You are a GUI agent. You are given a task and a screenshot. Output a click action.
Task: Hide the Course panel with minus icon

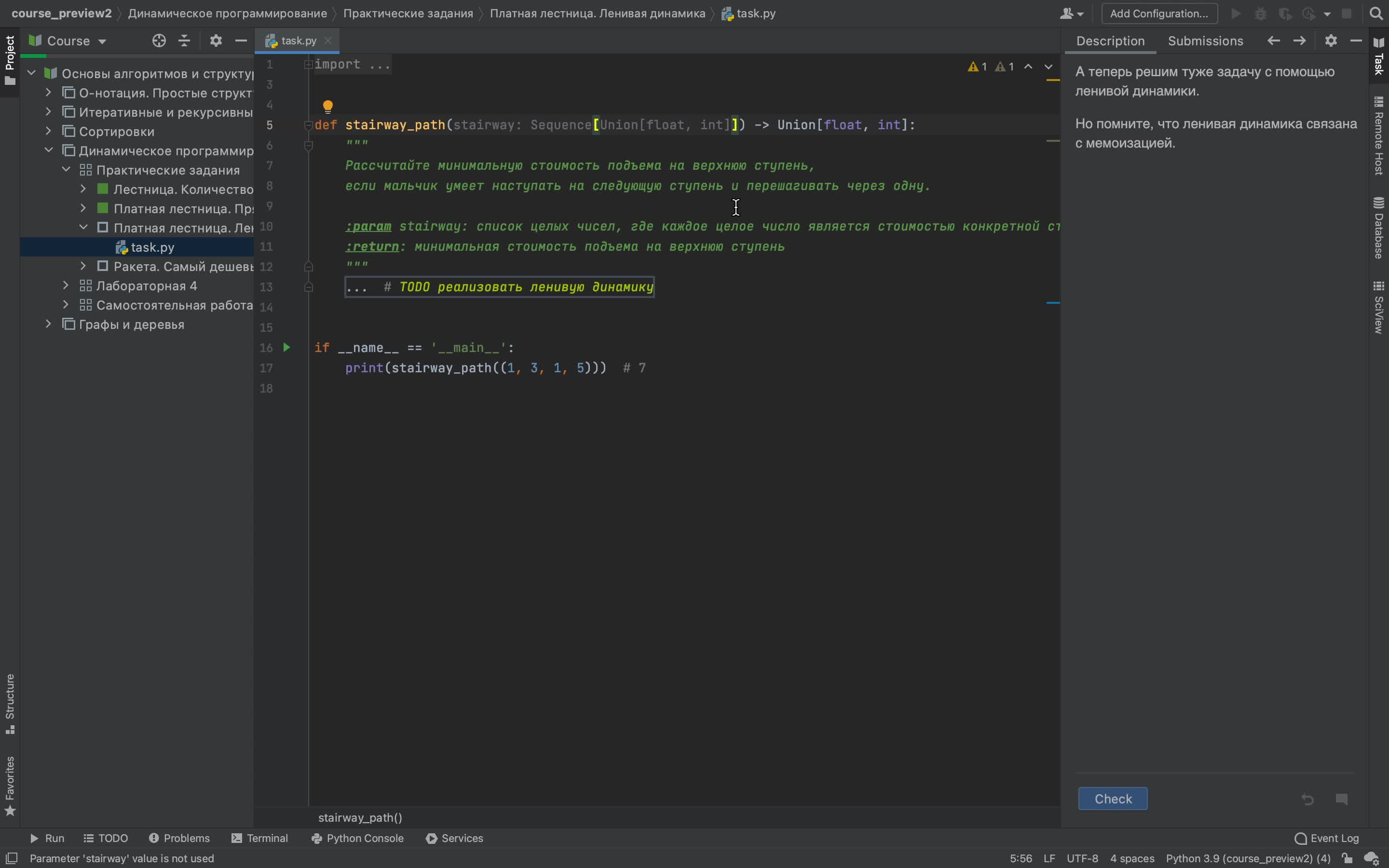[x=241, y=41]
